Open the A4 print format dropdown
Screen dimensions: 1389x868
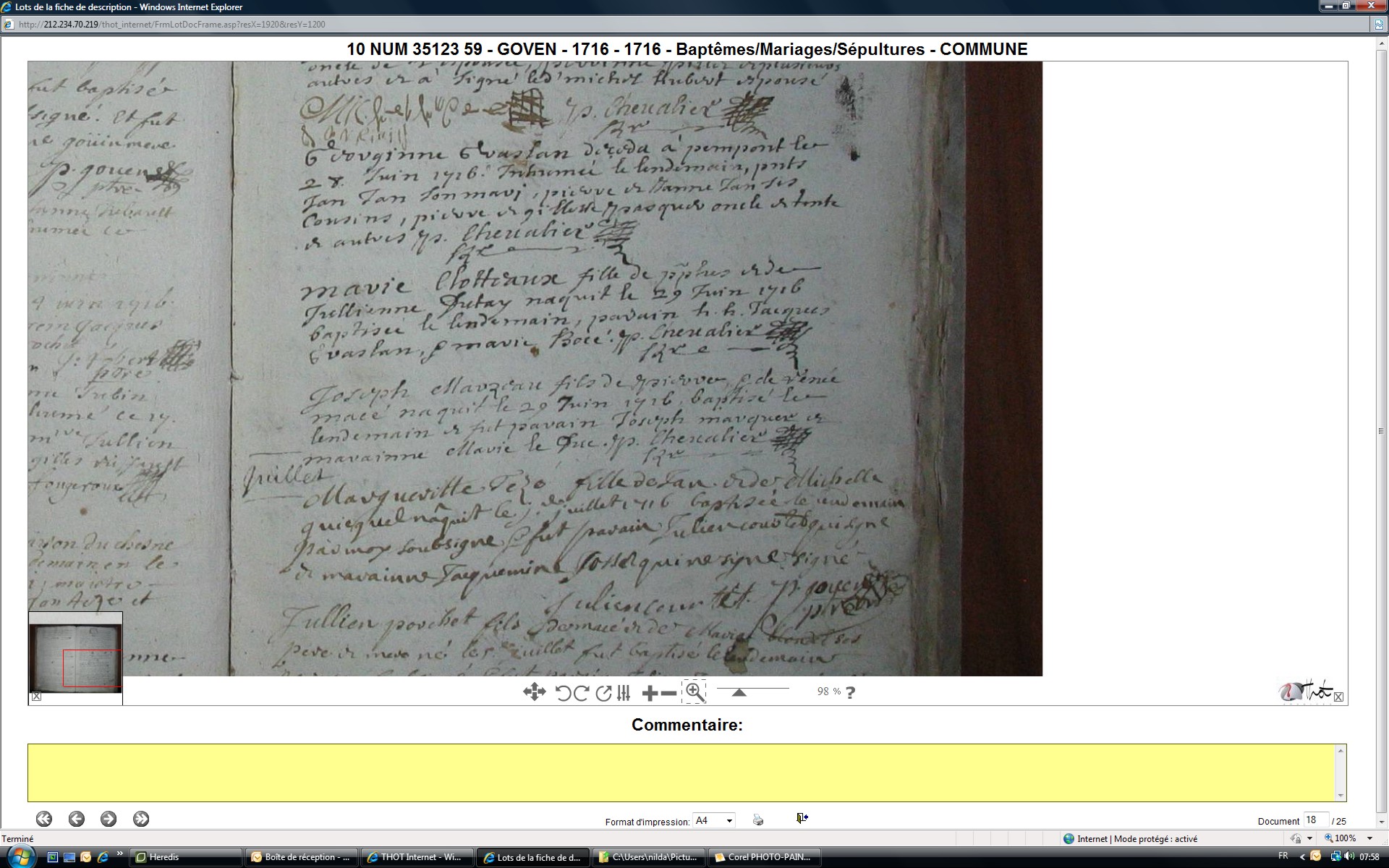coord(714,820)
